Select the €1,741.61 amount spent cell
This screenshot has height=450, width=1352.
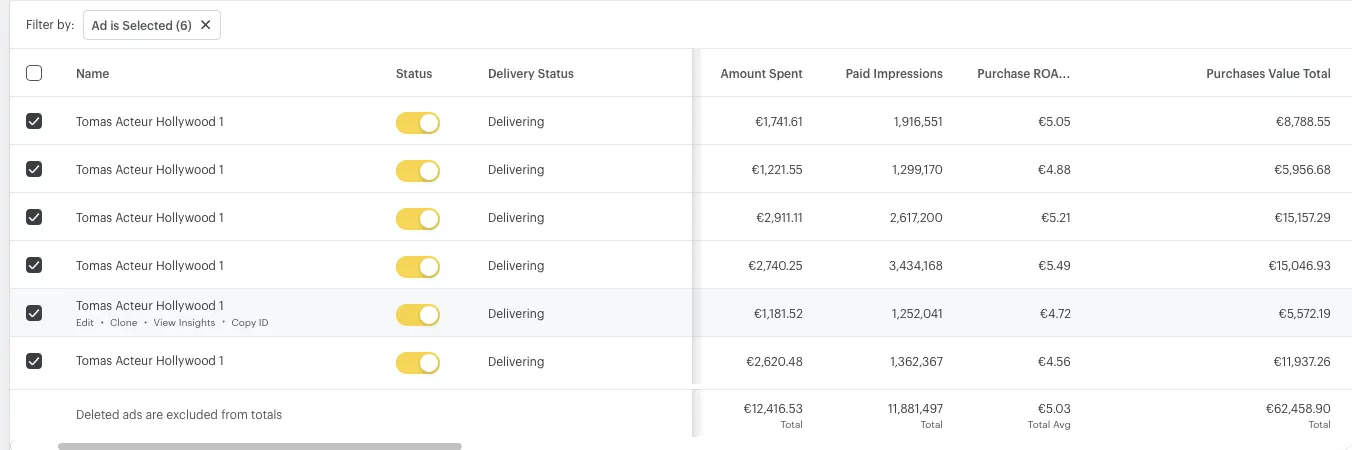777,122
